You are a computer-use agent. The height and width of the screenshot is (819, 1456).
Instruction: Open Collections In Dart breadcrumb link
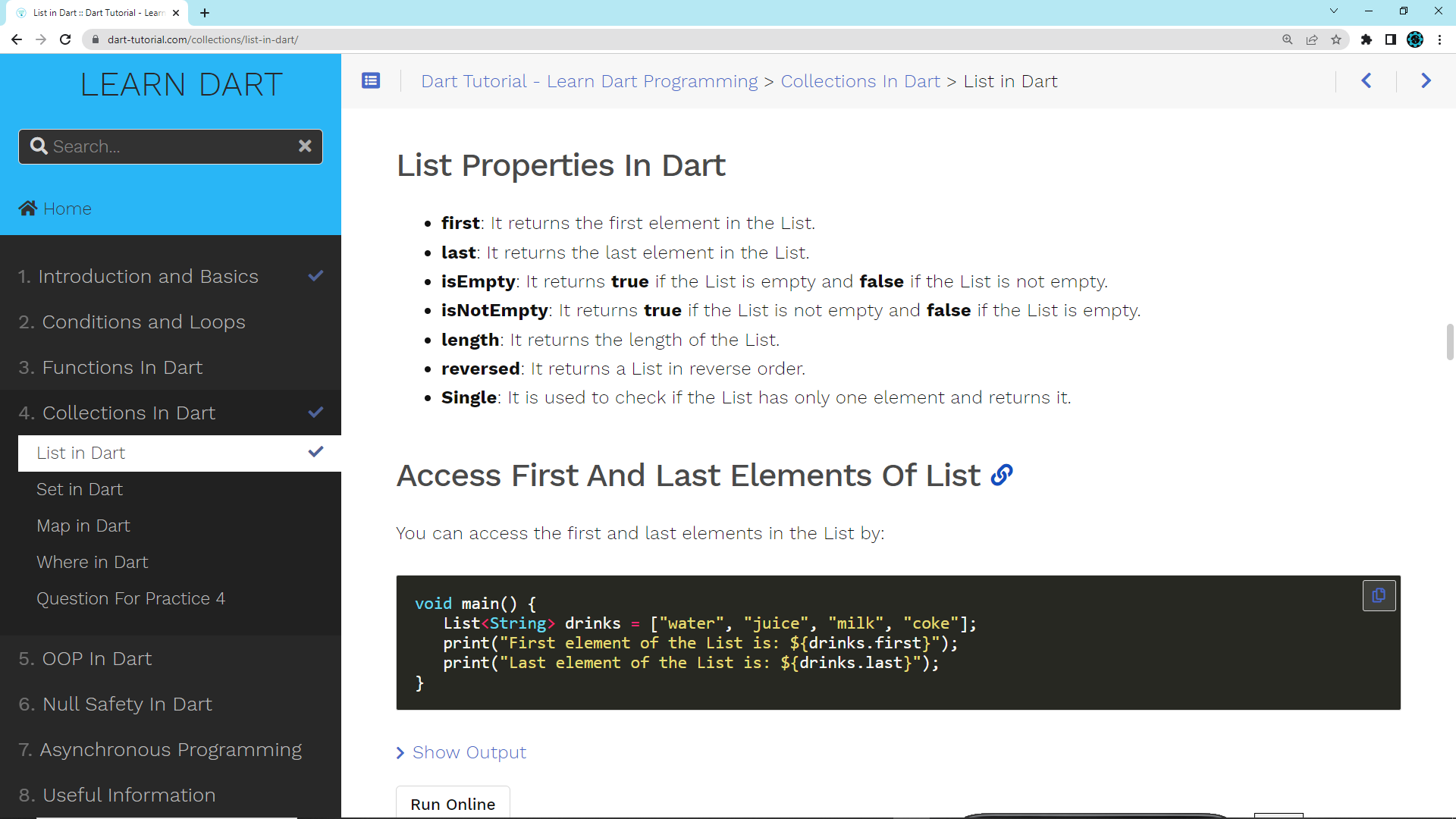tap(860, 81)
